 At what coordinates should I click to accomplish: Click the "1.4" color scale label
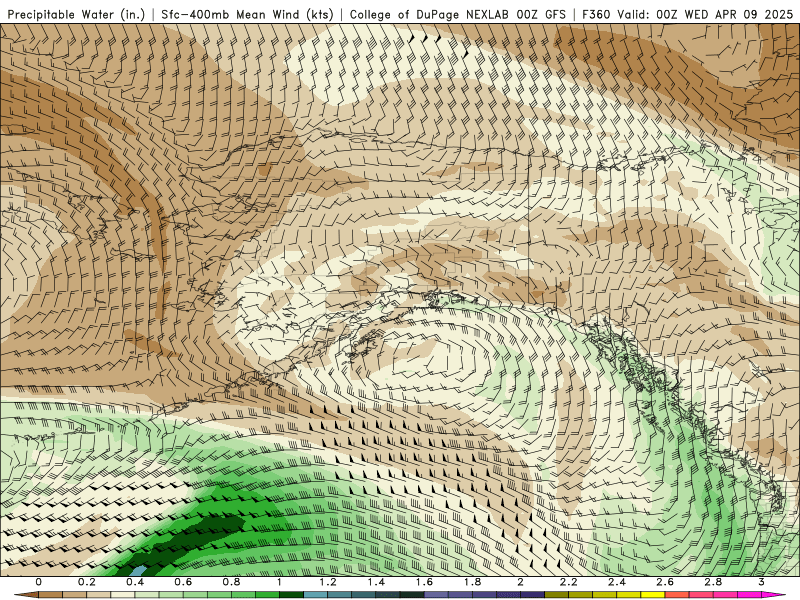(x=376, y=582)
